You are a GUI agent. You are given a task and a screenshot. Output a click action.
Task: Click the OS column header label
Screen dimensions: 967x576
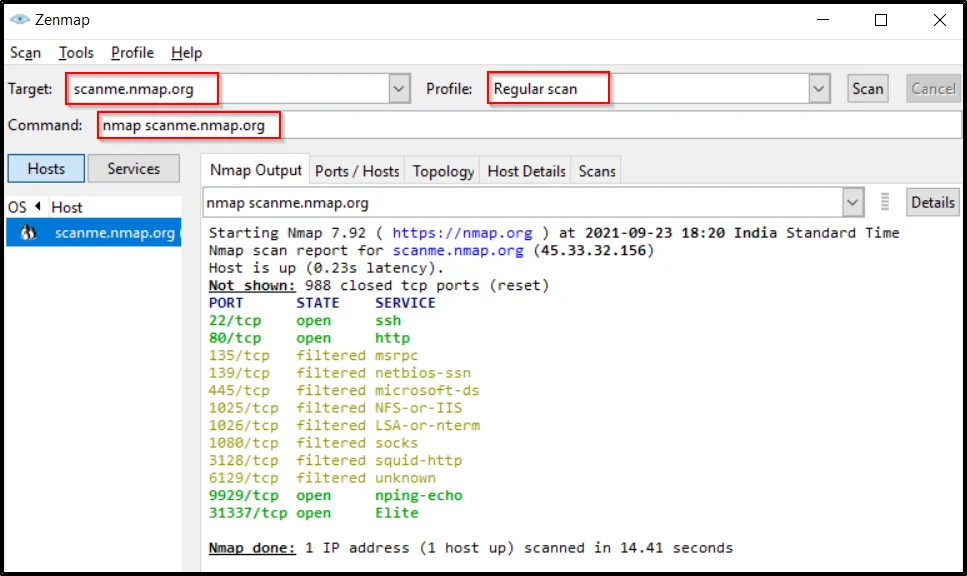tap(17, 207)
